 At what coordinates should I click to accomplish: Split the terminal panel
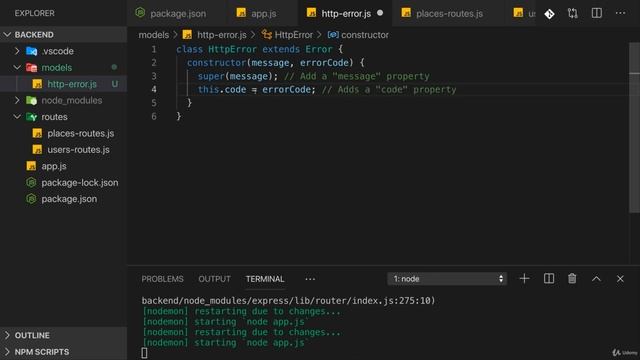tap(549, 279)
